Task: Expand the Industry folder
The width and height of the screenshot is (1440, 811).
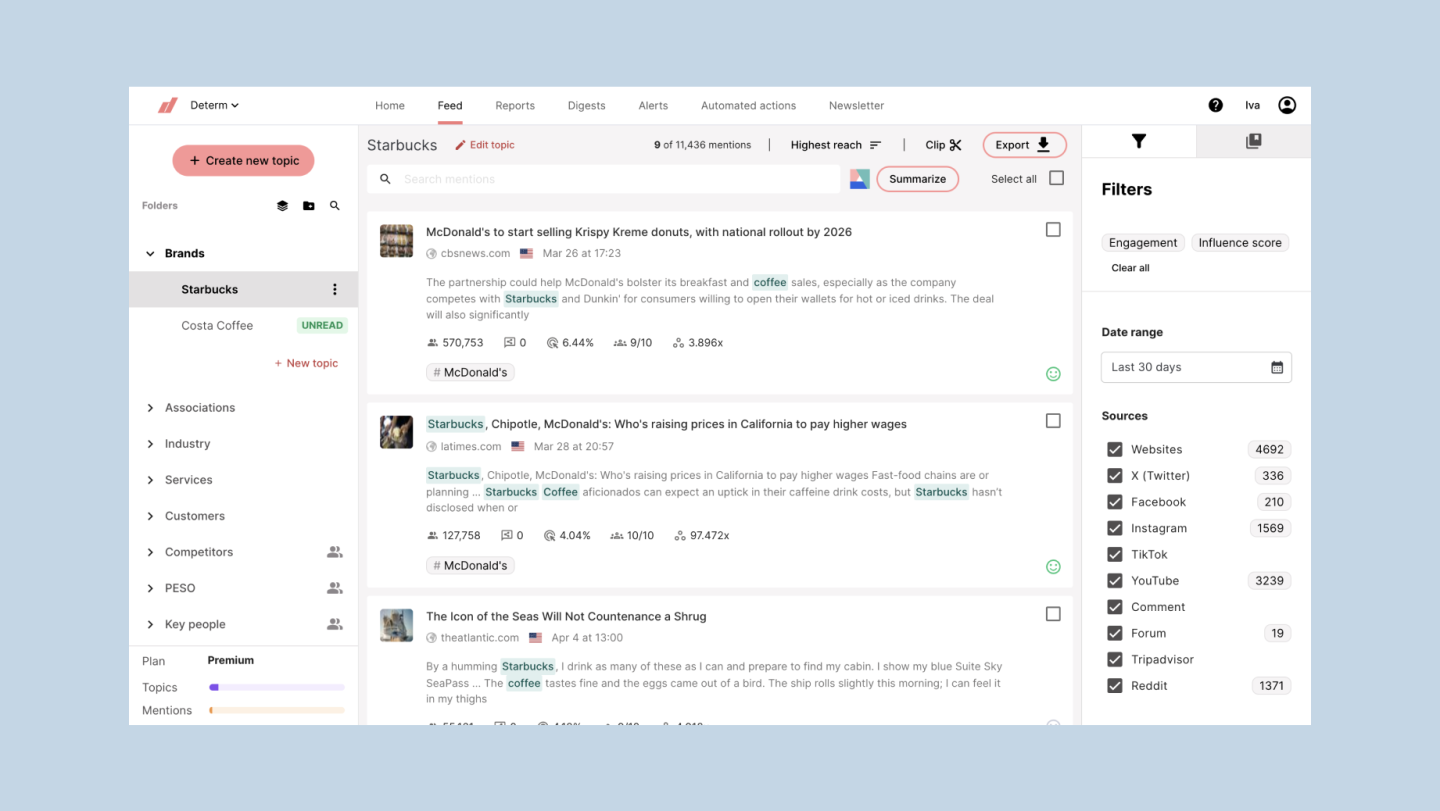Action: [x=150, y=444]
